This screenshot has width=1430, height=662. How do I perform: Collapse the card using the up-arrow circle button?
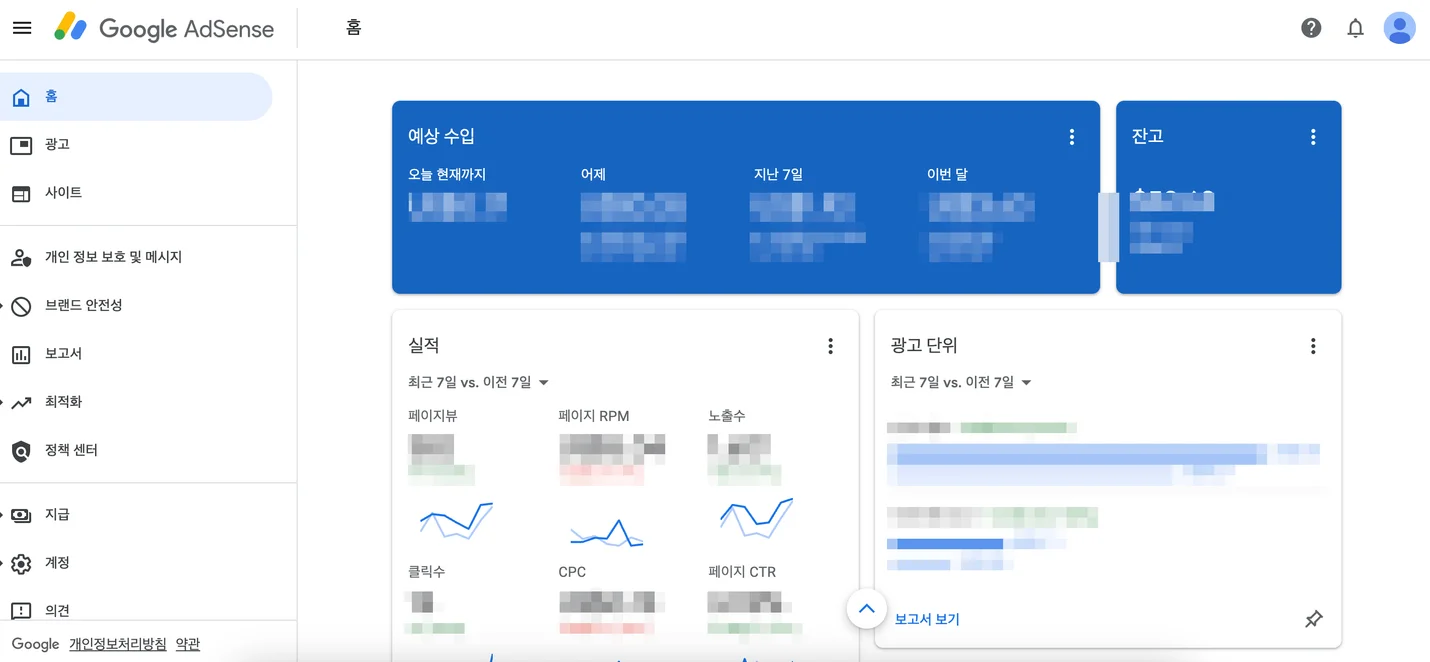tap(866, 608)
